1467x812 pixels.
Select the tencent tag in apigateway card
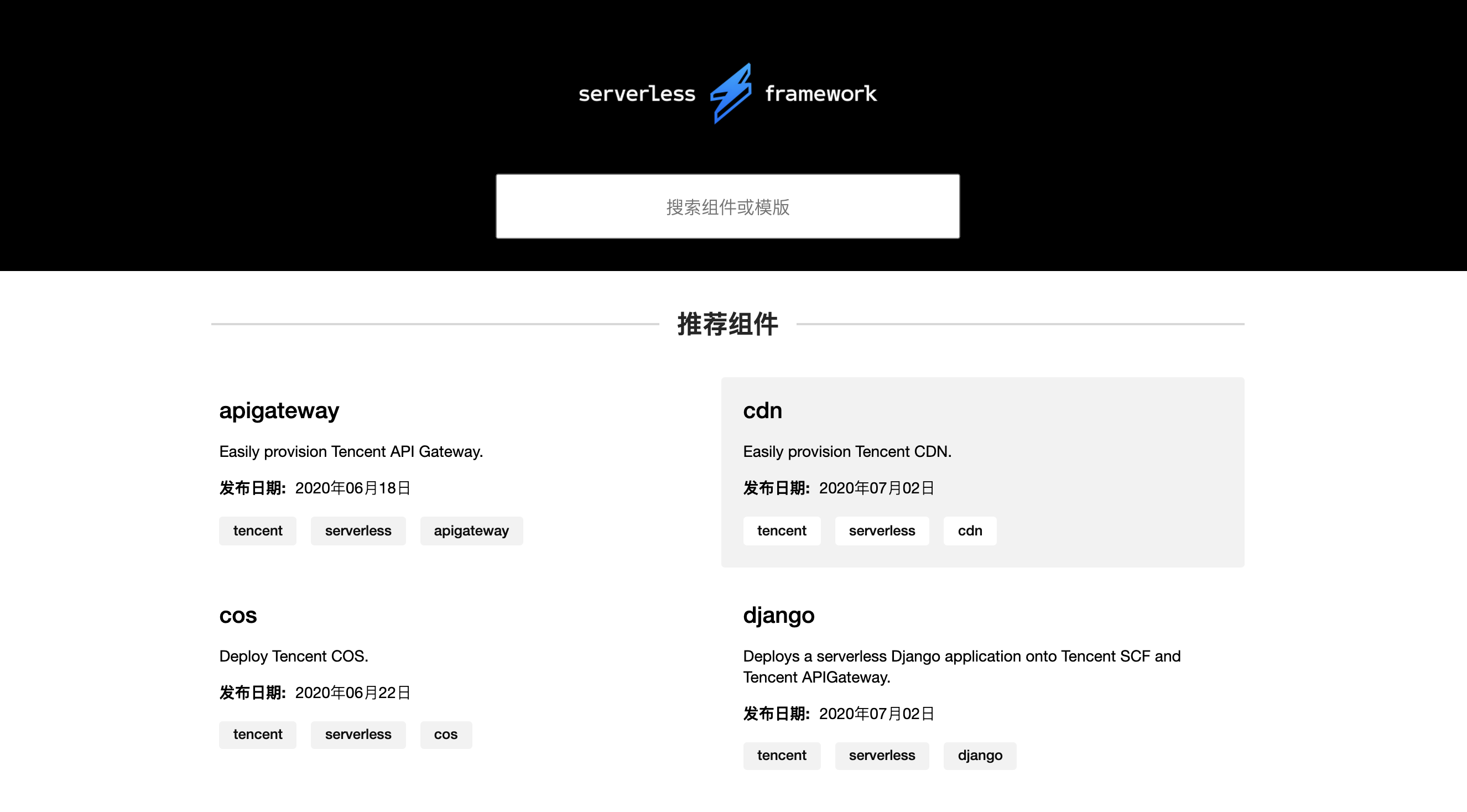click(258, 530)
